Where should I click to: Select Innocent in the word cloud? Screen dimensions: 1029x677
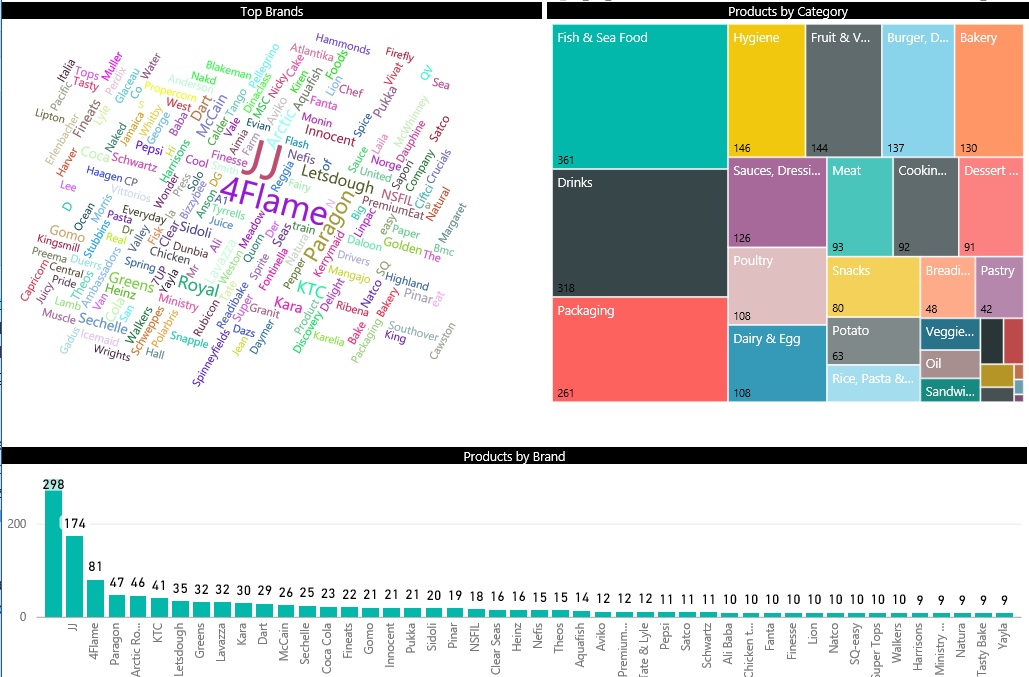point(330,134)
